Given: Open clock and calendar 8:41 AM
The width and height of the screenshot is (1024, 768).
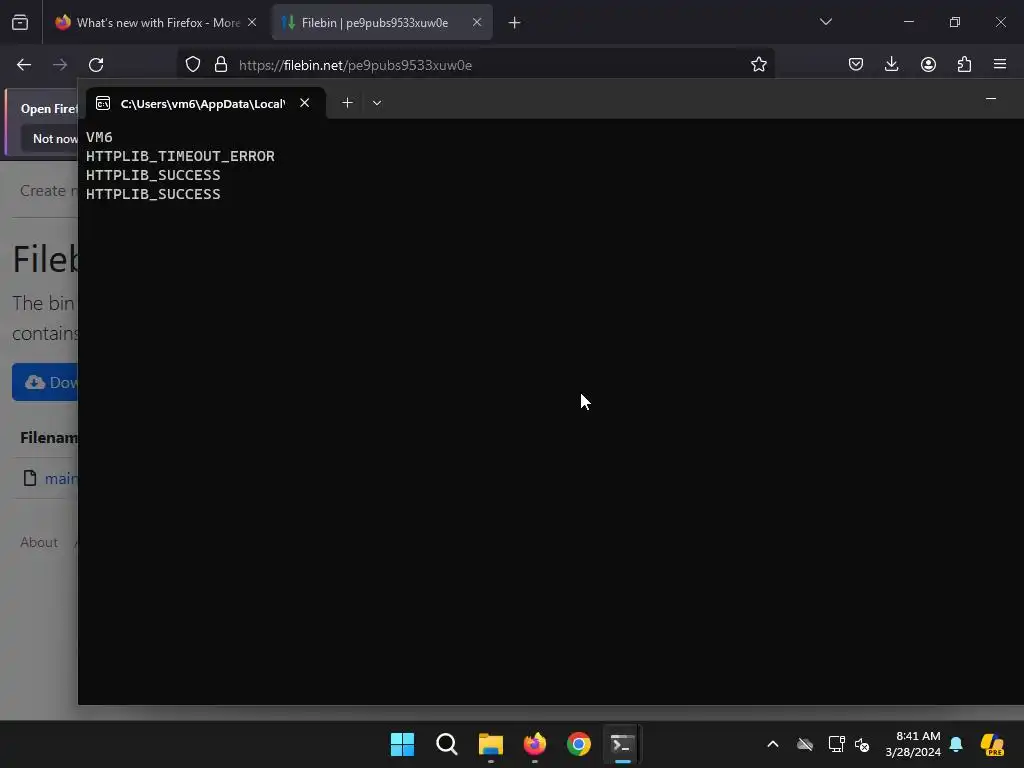Looking at the screenshot, I should [913, 744].
